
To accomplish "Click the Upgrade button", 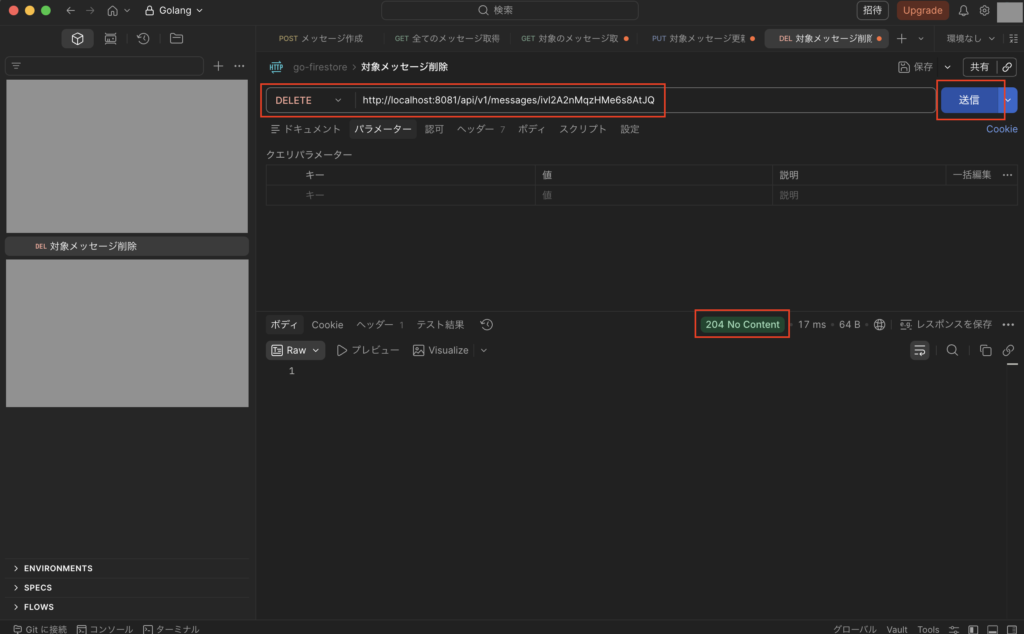I will coord(921,11).
